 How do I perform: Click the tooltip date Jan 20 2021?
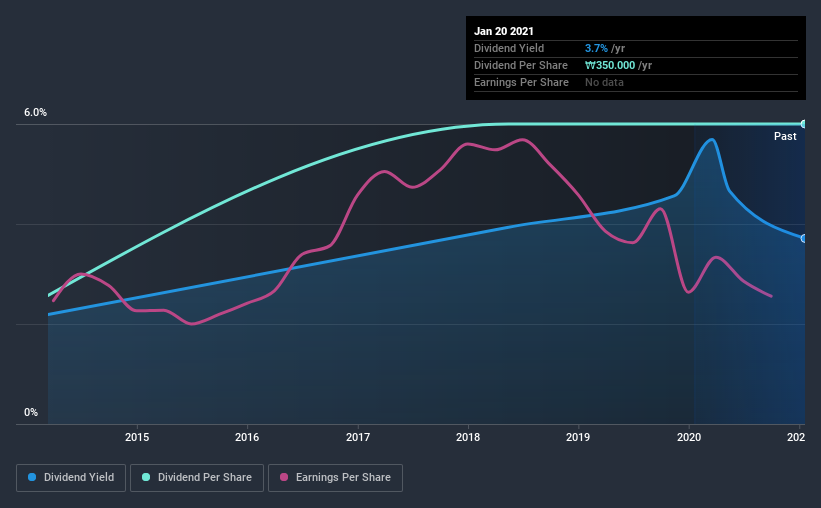(x=504, y=31)
